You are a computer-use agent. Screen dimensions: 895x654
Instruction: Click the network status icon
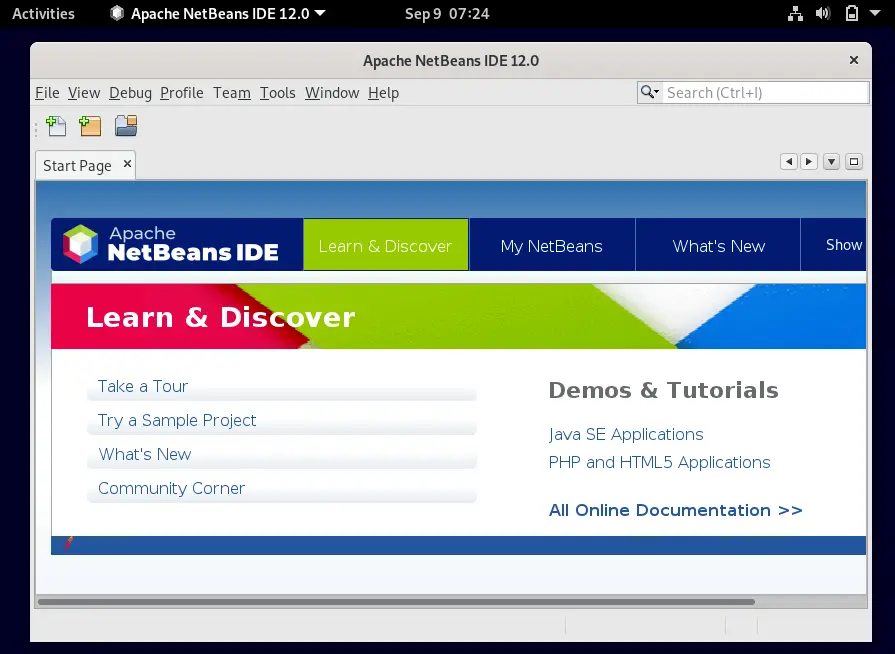[795, 14]
